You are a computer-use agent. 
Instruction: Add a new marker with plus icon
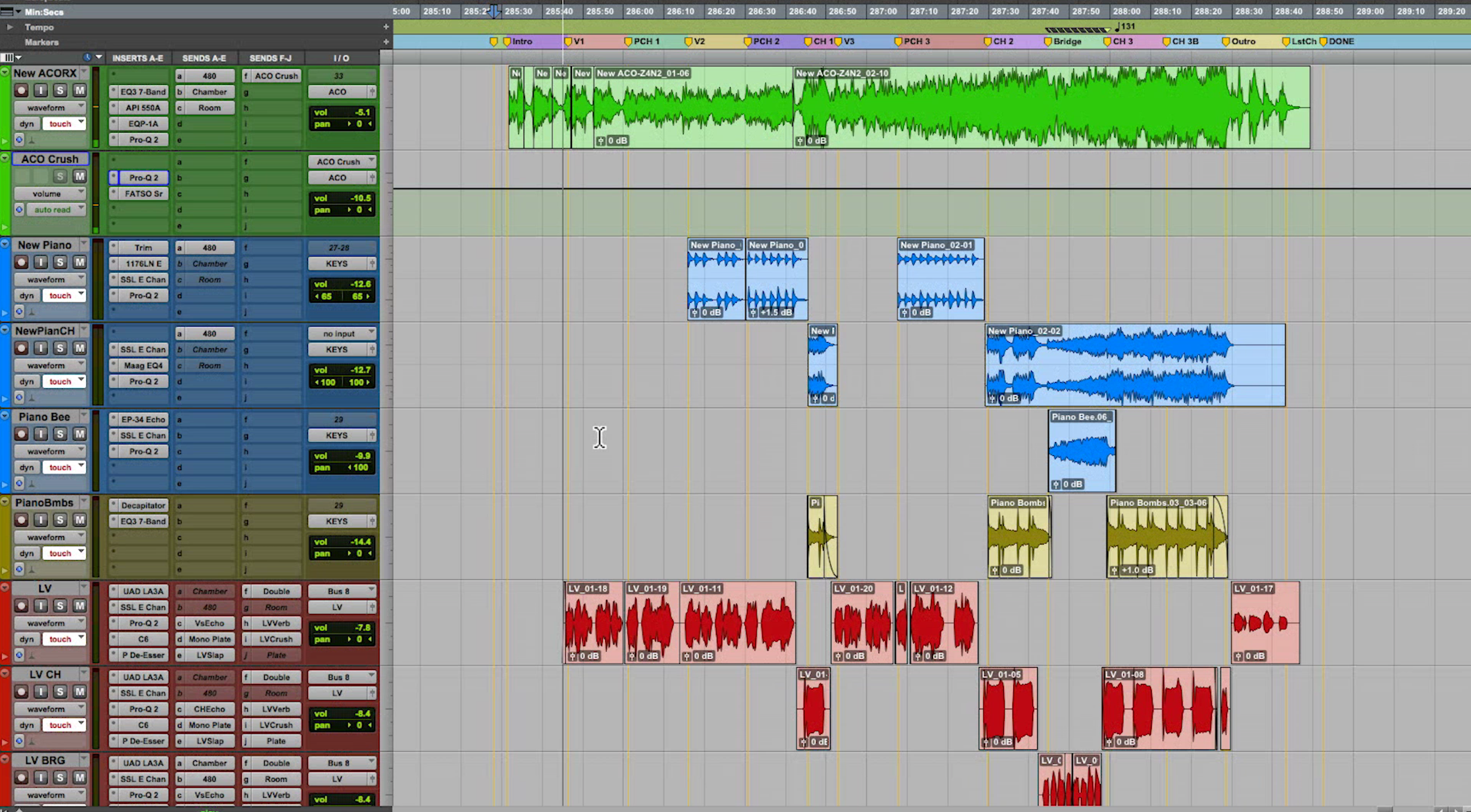coord(386,42)
